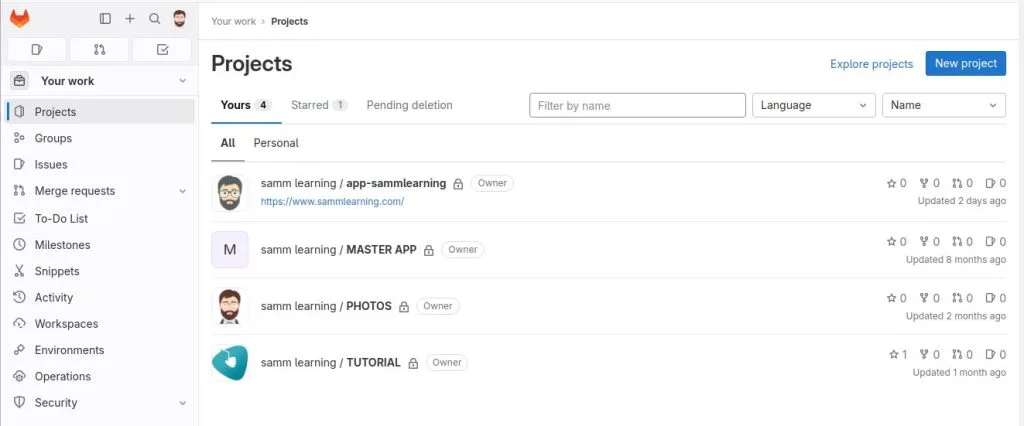Click the app-sammlearning project avatar
This screenshot has height=426, width=1024.
click(230, 193)
